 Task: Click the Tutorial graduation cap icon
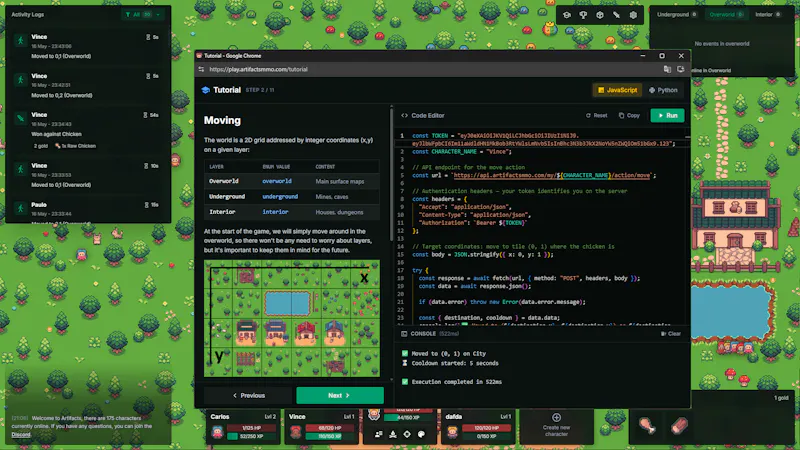(x=206, y=90)
